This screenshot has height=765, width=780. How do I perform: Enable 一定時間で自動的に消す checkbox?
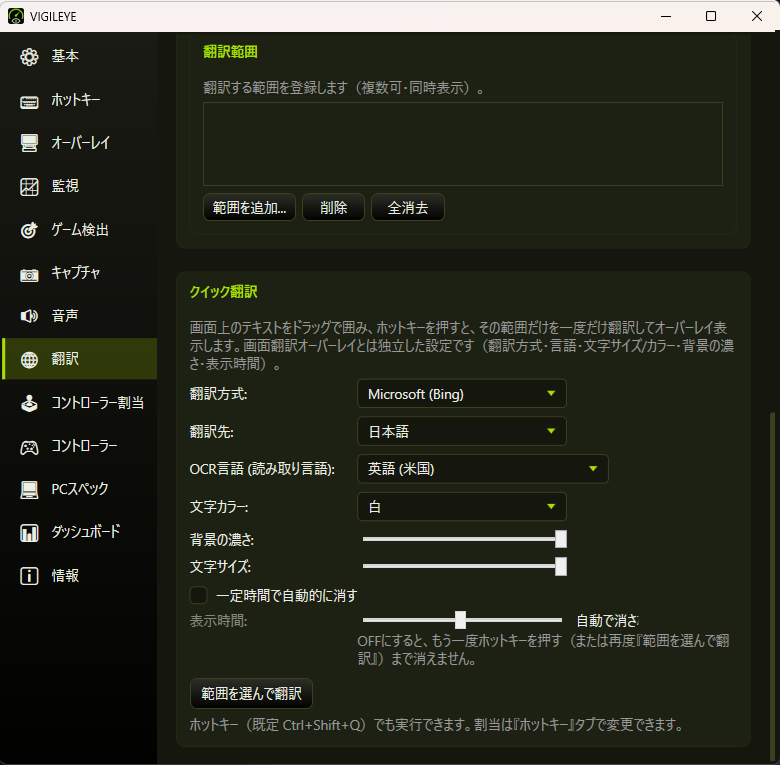[x=198, y=595]
